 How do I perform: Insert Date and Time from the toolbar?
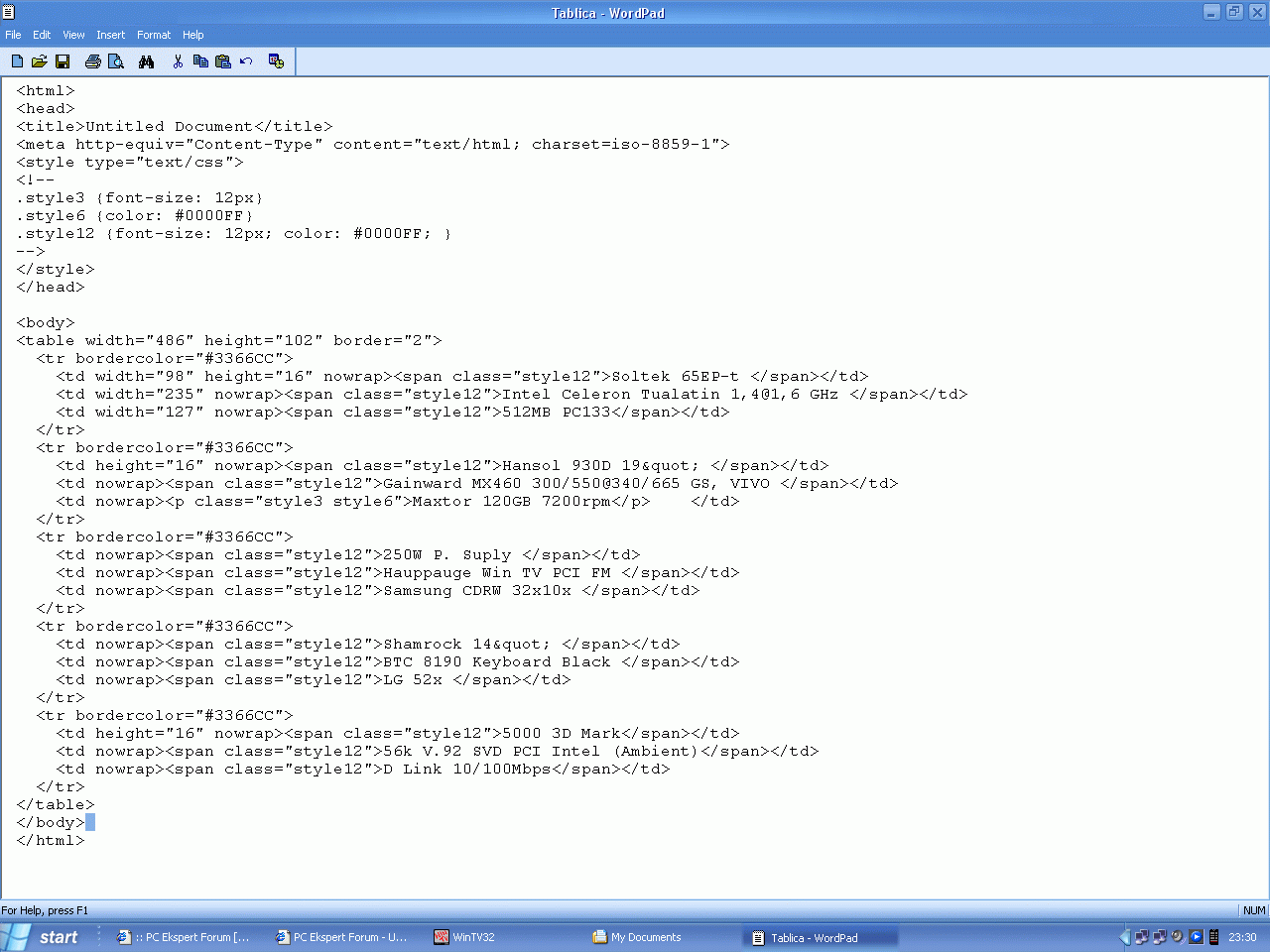(277, 61)
